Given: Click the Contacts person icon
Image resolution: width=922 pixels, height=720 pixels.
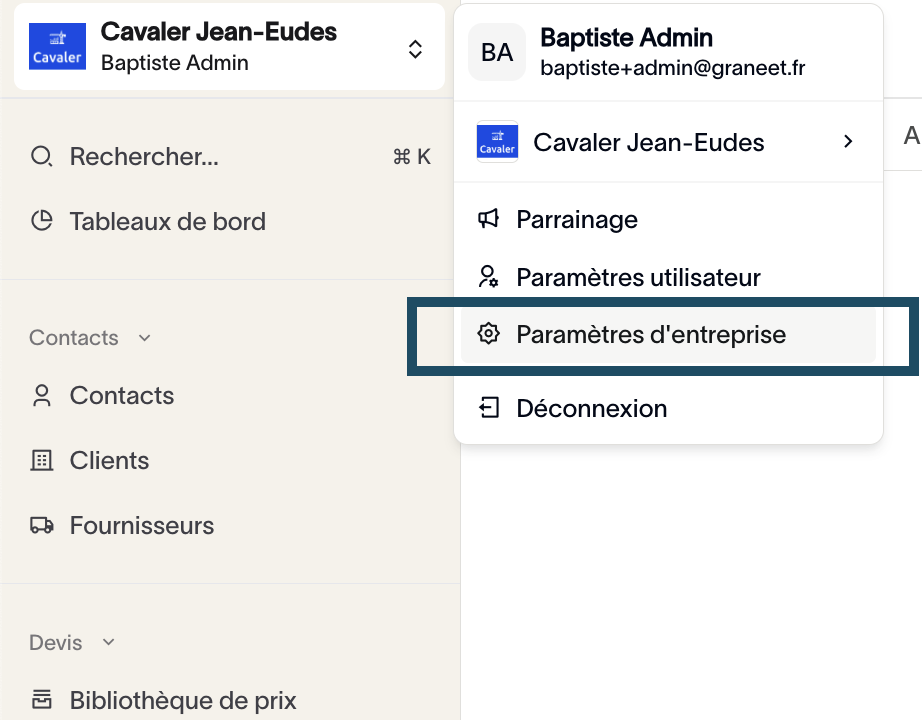Looking at the screenshot, I should pyautogui.click(x=41, y=396).
